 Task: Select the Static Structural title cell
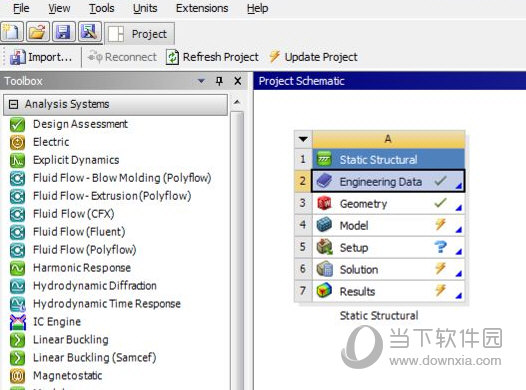[388, 160]
